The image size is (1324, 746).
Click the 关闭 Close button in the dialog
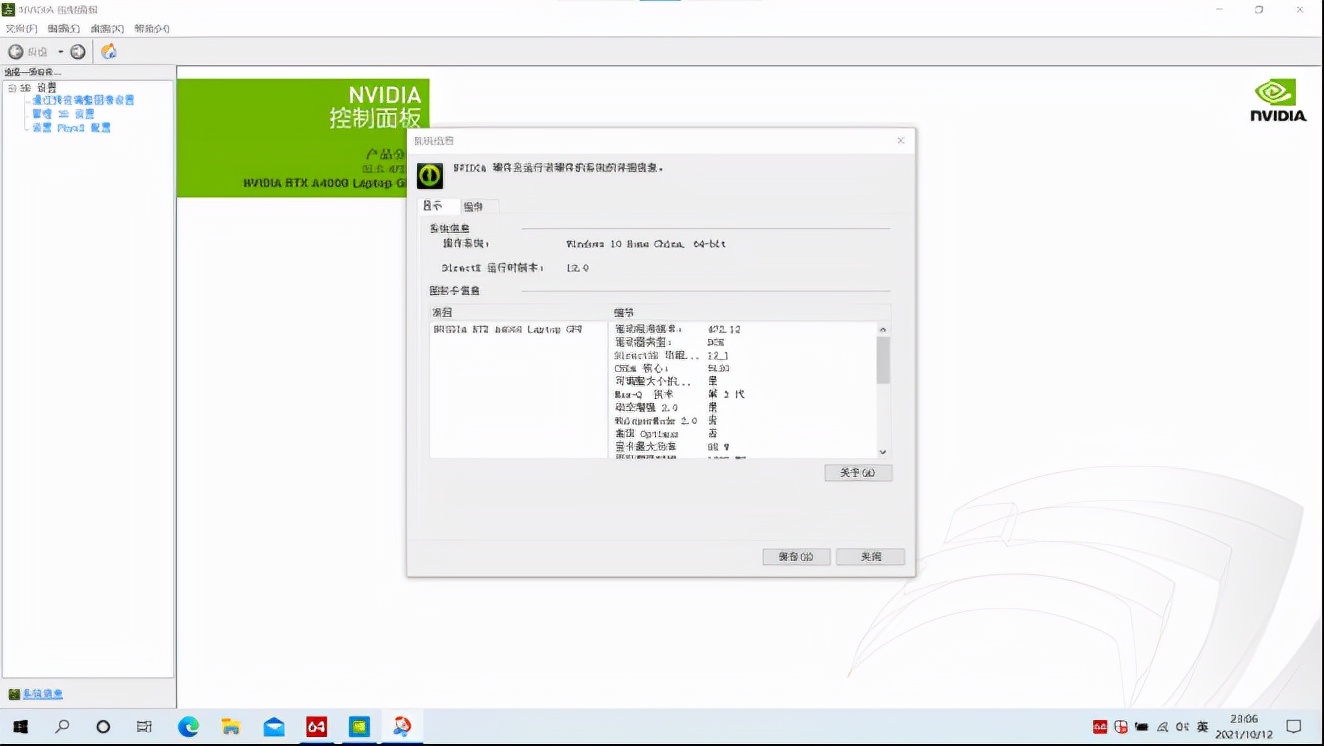(871, 557)
